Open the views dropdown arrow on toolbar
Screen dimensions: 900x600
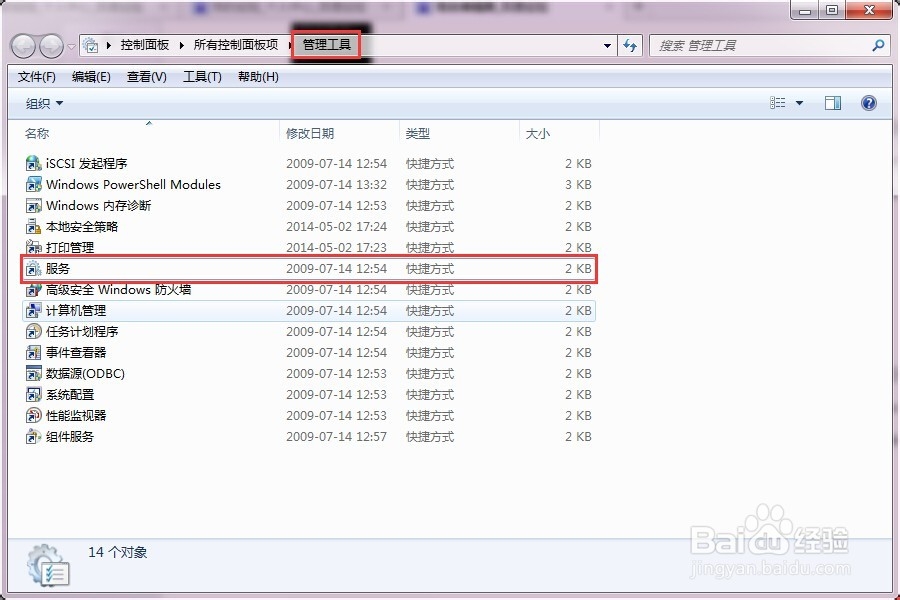pos(801,102)
